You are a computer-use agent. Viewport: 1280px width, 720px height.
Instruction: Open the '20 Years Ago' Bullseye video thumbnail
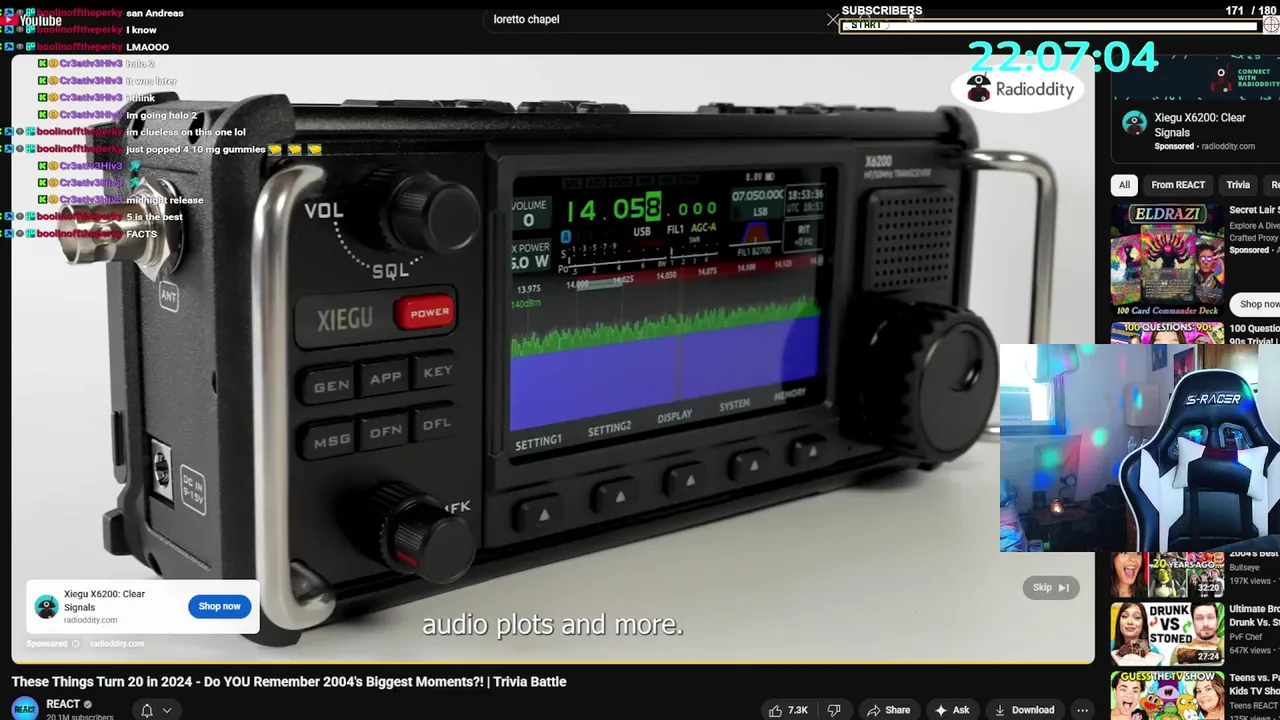tap(1167, 574)
